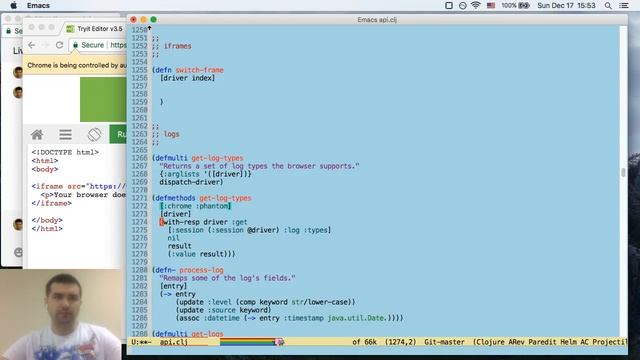
Task: Open Notification Center list icon
Action: [x=624, y=5]
